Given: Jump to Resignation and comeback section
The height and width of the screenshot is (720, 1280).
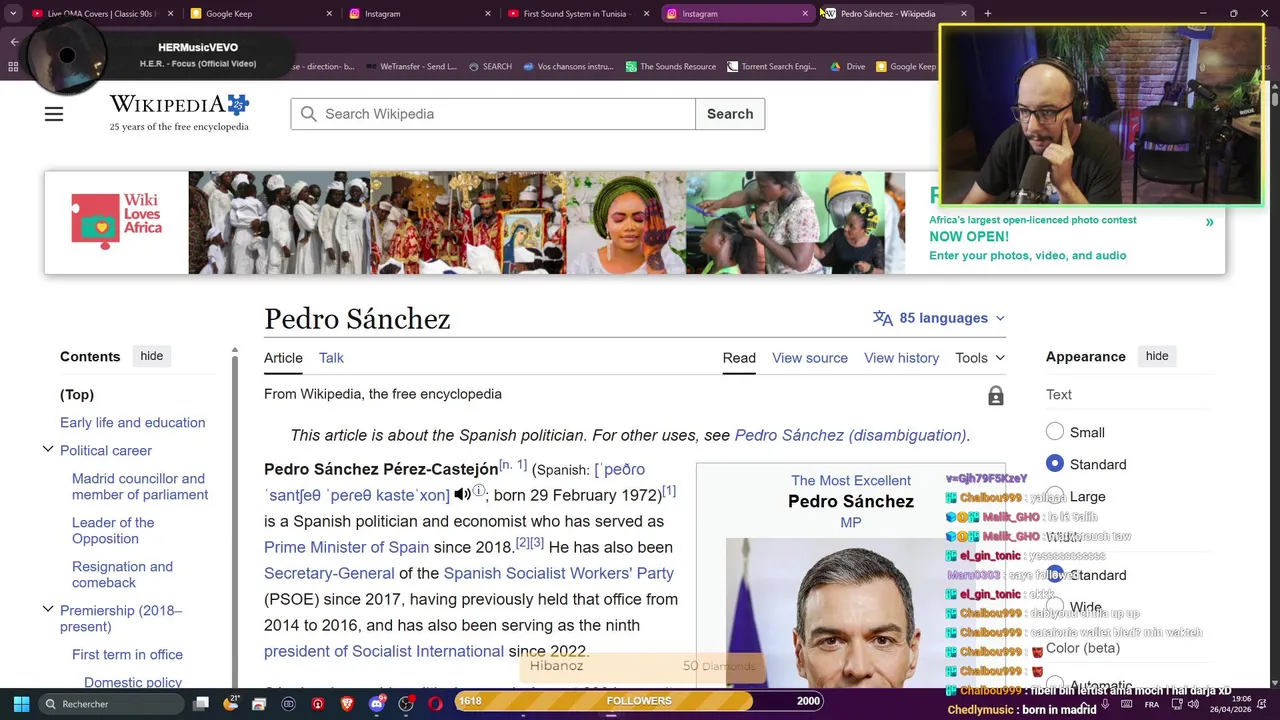Looking at the screenshot, I should [122, 574].
